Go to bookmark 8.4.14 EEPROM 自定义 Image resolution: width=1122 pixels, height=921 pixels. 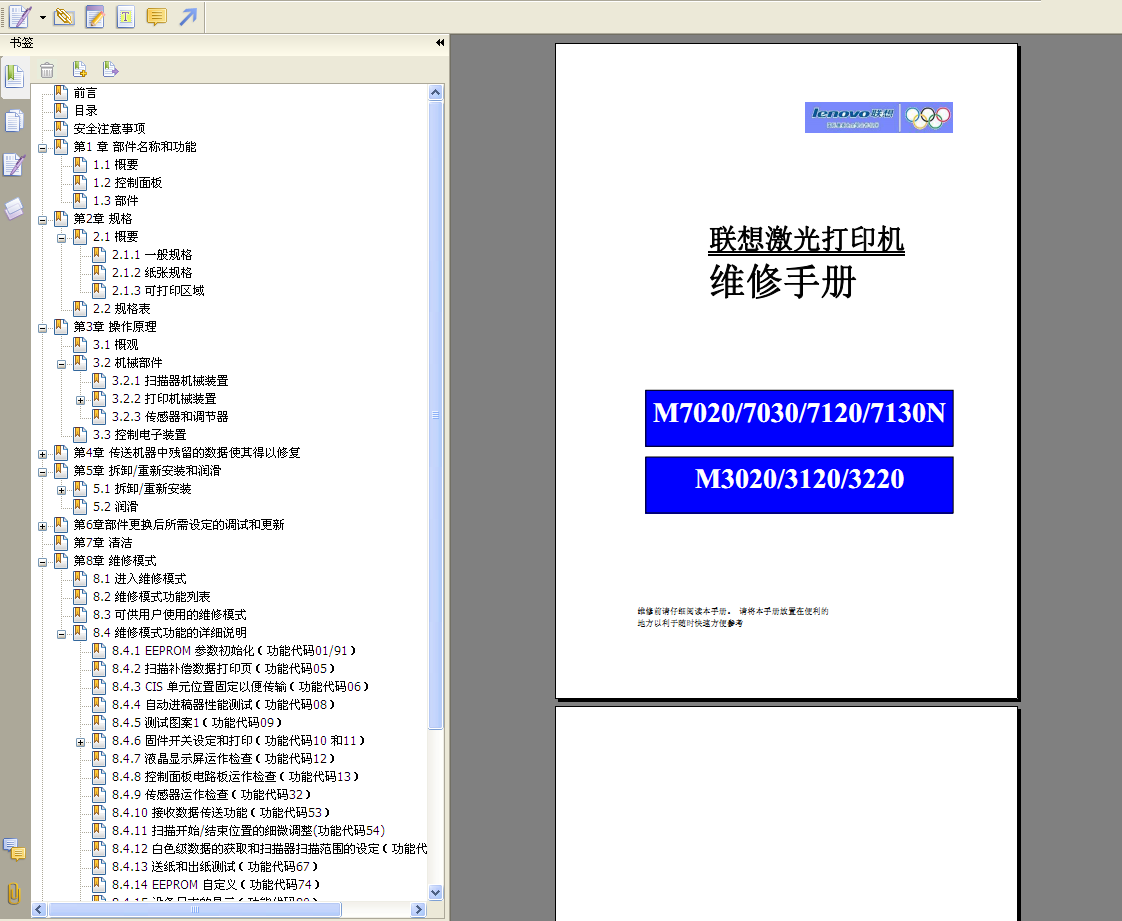(216, 885)
